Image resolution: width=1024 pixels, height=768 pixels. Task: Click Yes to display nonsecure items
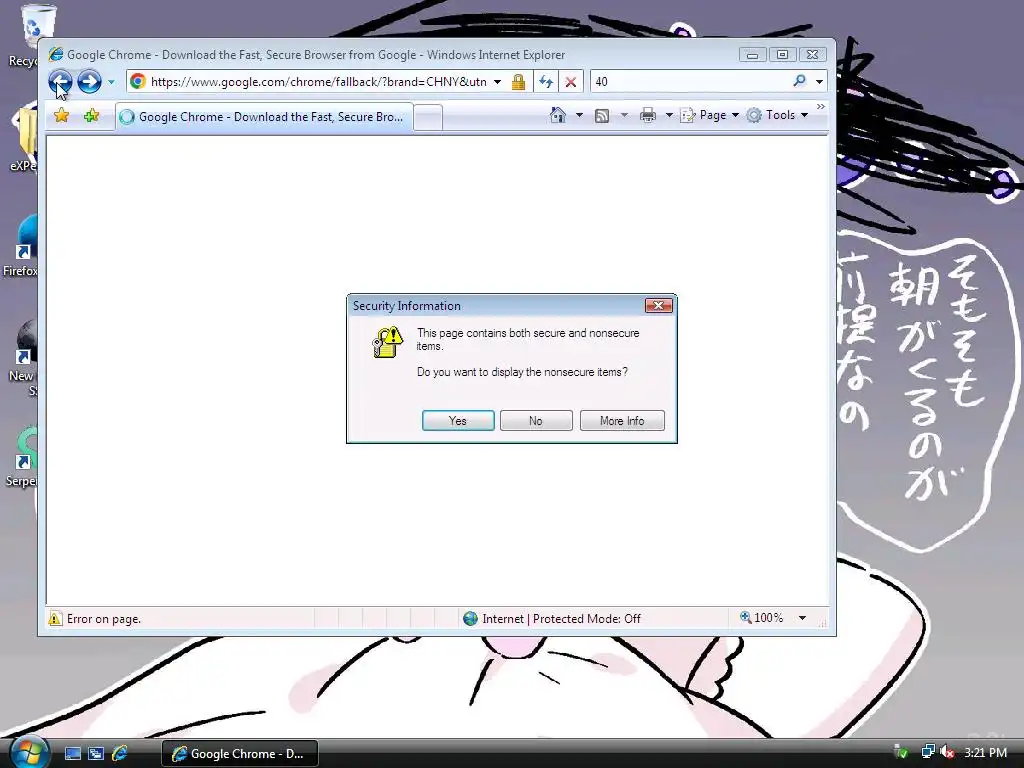(x=458, y=421)
